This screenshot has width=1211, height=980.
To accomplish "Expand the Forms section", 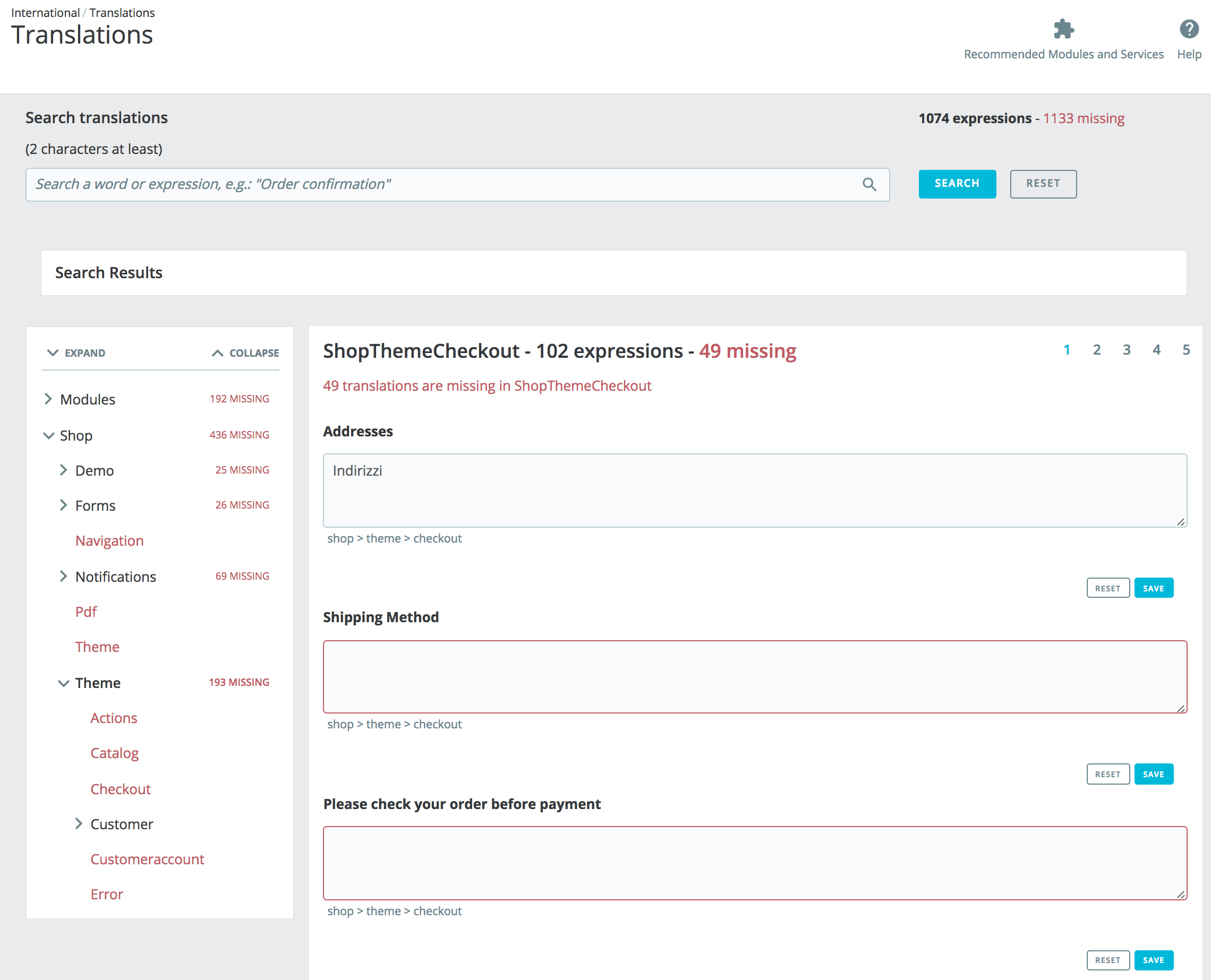I will tap(63, 505).
